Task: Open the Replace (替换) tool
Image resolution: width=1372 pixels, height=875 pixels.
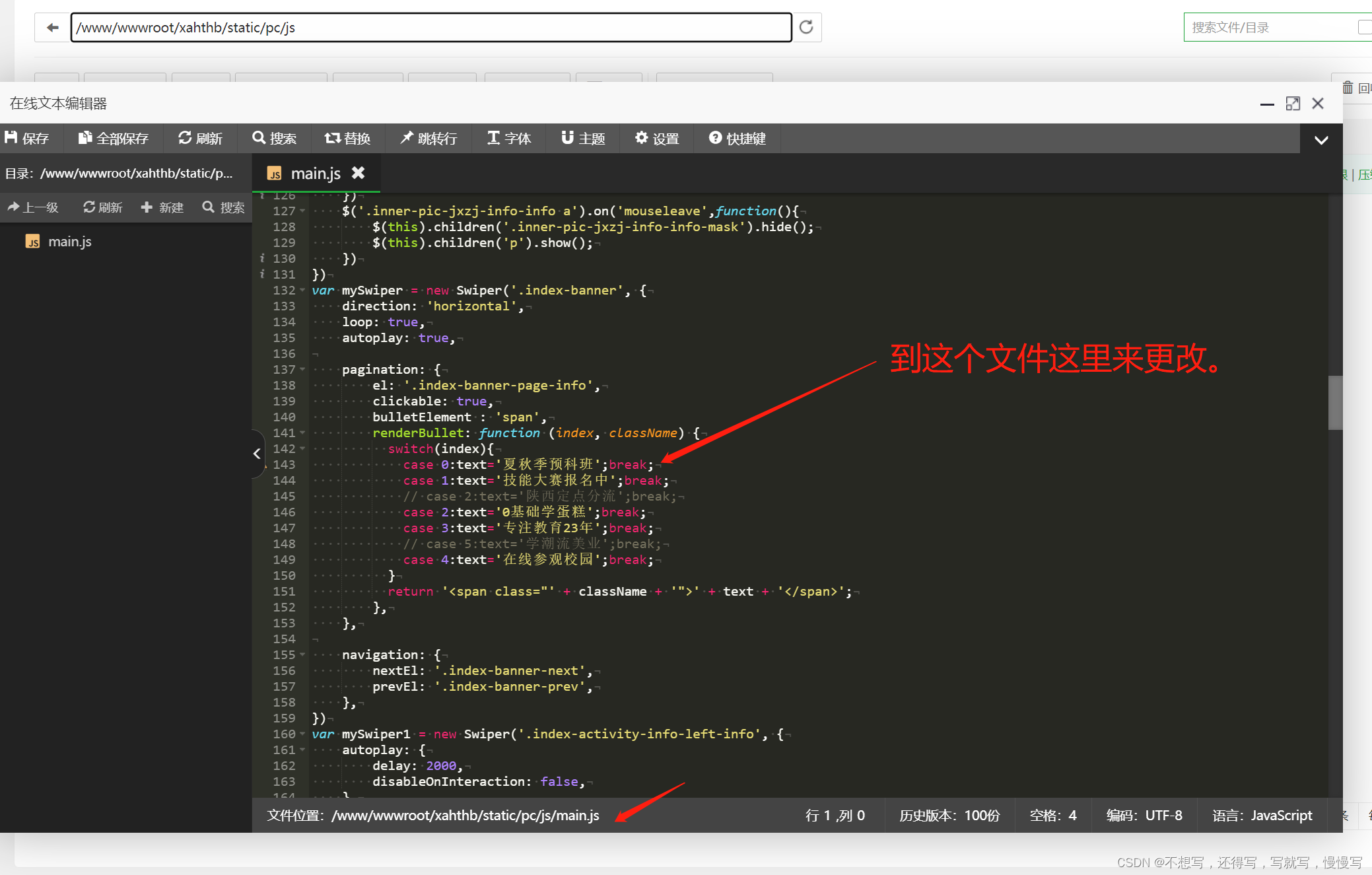Action: 348,138
